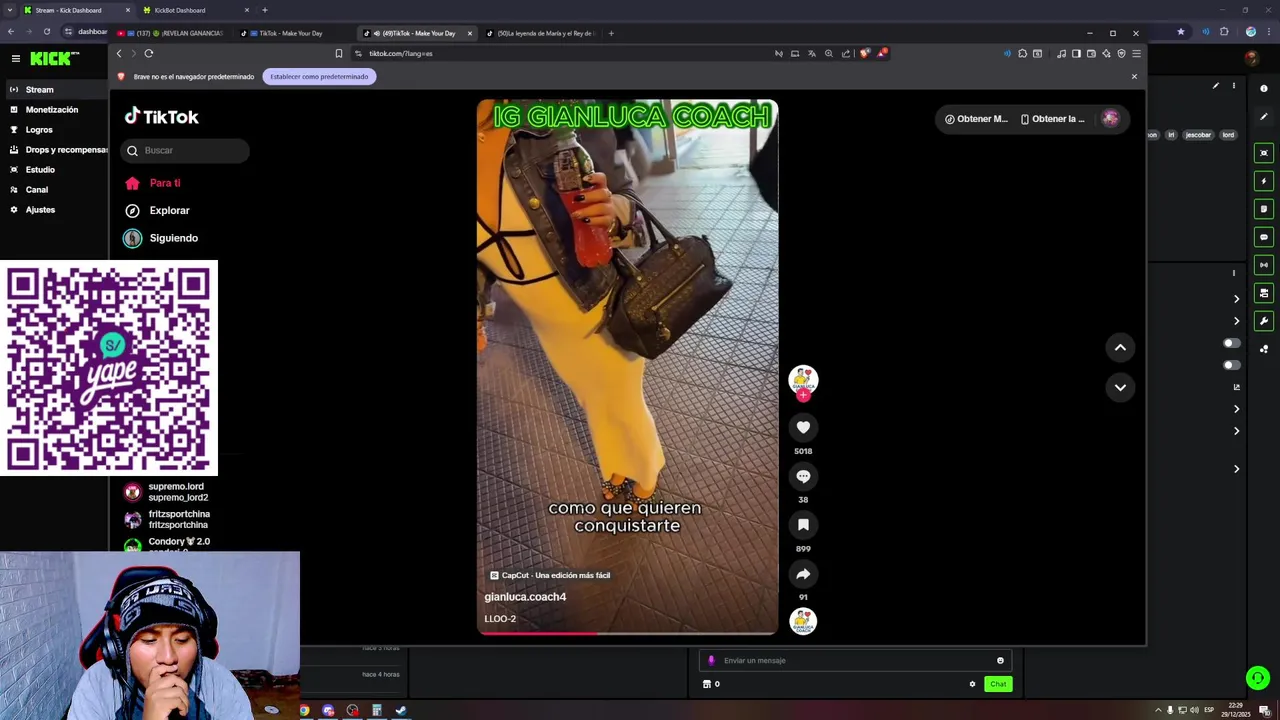Toggle the second switch in Kick panel
Viewport: 1280px width, 720px height.
pos(1232,365)
